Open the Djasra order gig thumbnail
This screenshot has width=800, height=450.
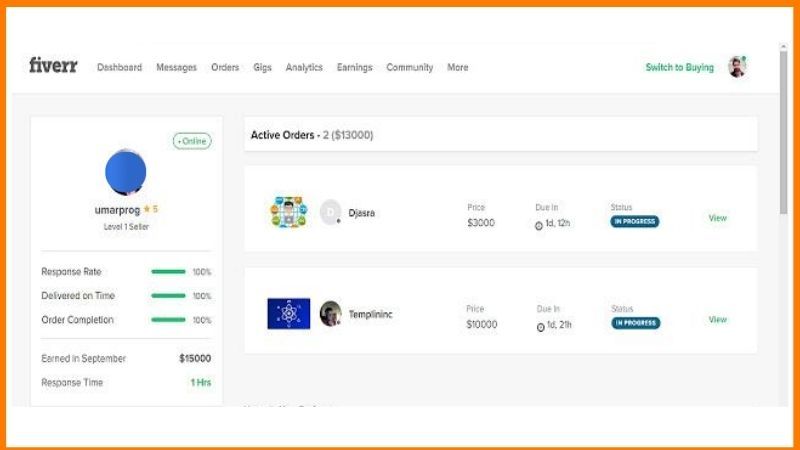[289, 212]
